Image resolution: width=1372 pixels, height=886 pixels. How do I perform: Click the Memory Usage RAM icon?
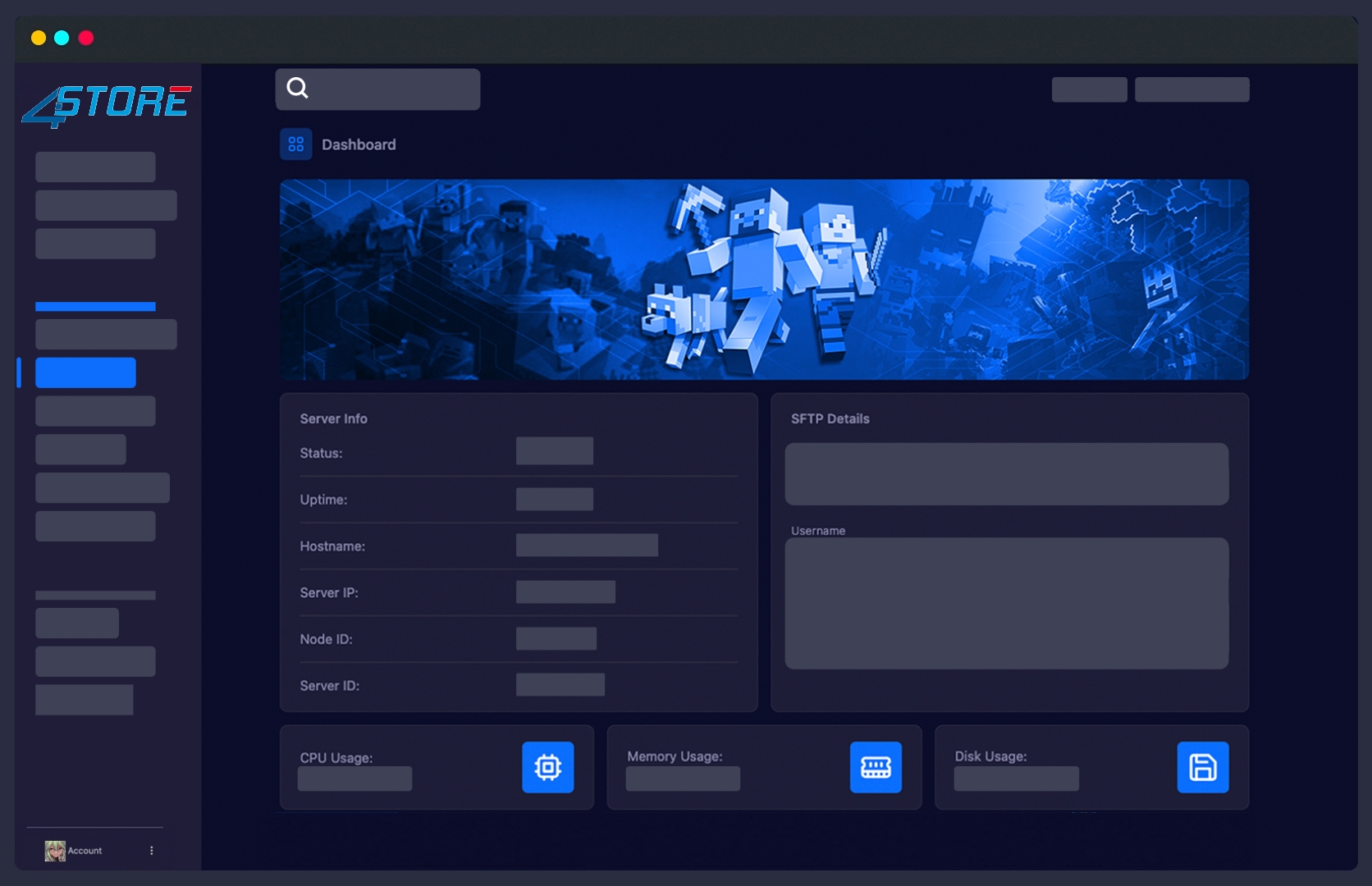[x=876, y=767]
